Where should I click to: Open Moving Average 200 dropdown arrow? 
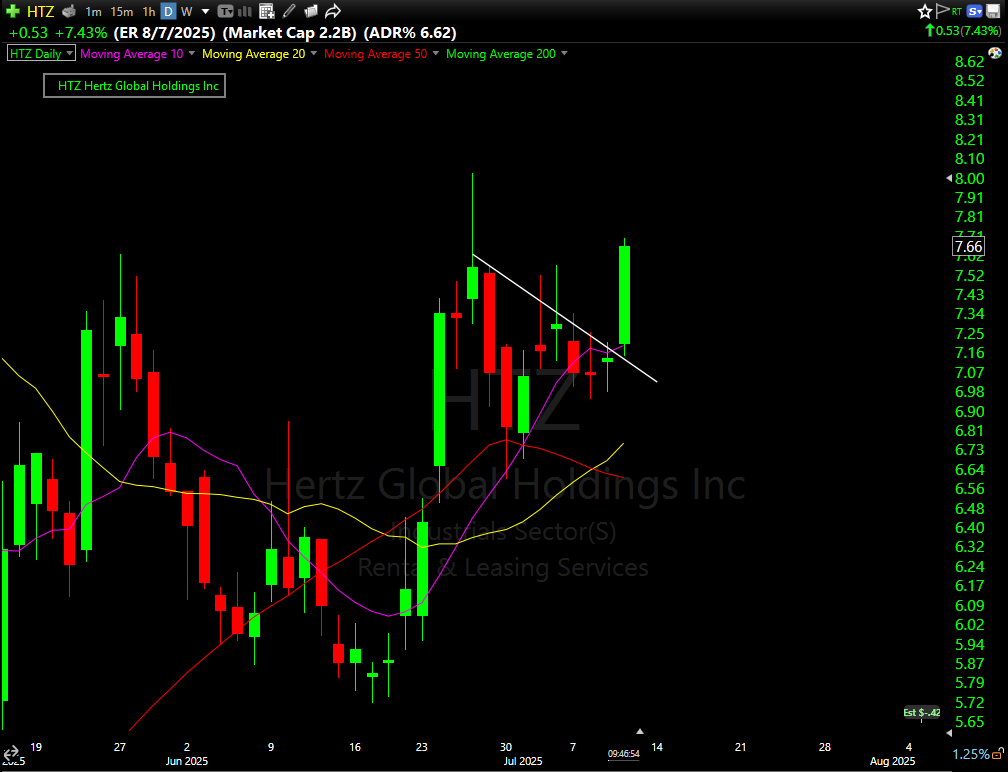click(564, 53)
